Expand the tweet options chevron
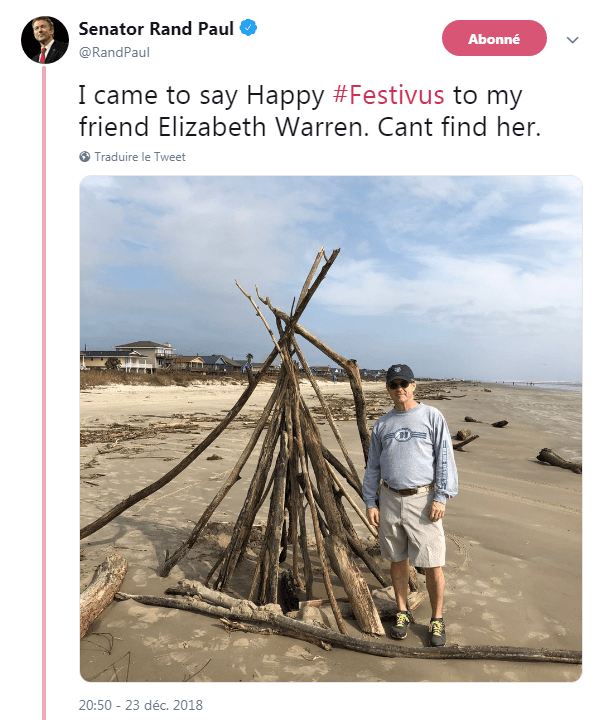 pos(572,40)
